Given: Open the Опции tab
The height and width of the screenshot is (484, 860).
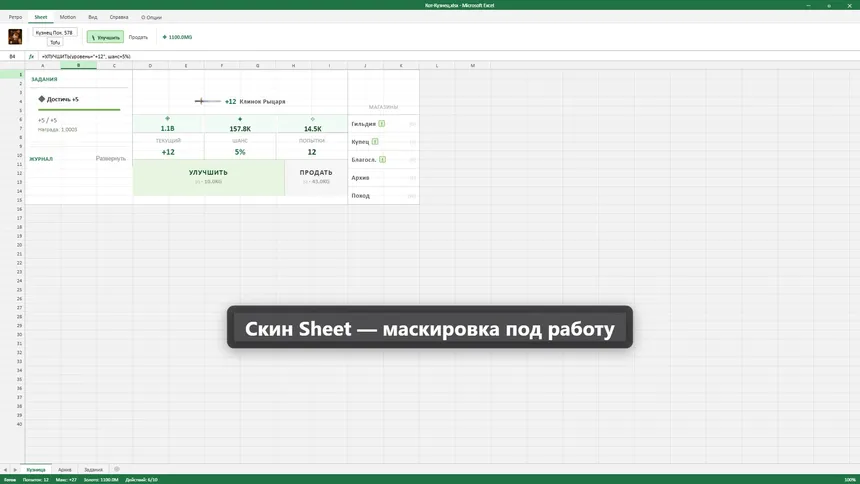Looking at the screenshot, I should click(151, 18).
